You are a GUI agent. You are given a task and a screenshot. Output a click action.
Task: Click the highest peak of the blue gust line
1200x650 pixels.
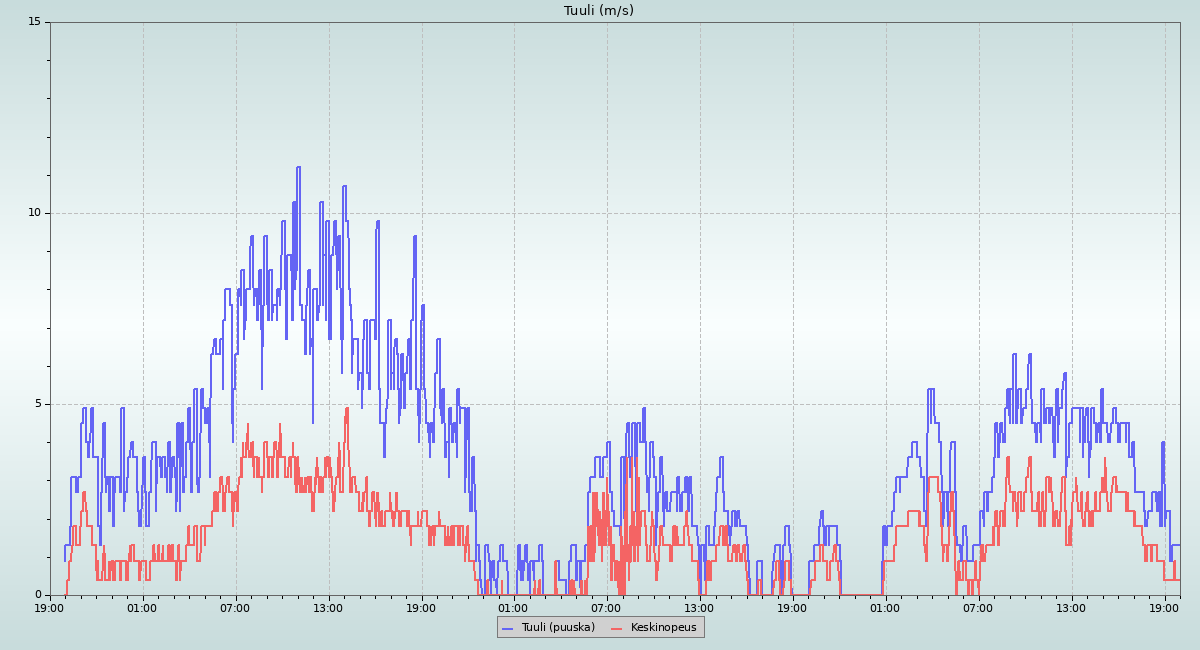(x=298, y=168)
